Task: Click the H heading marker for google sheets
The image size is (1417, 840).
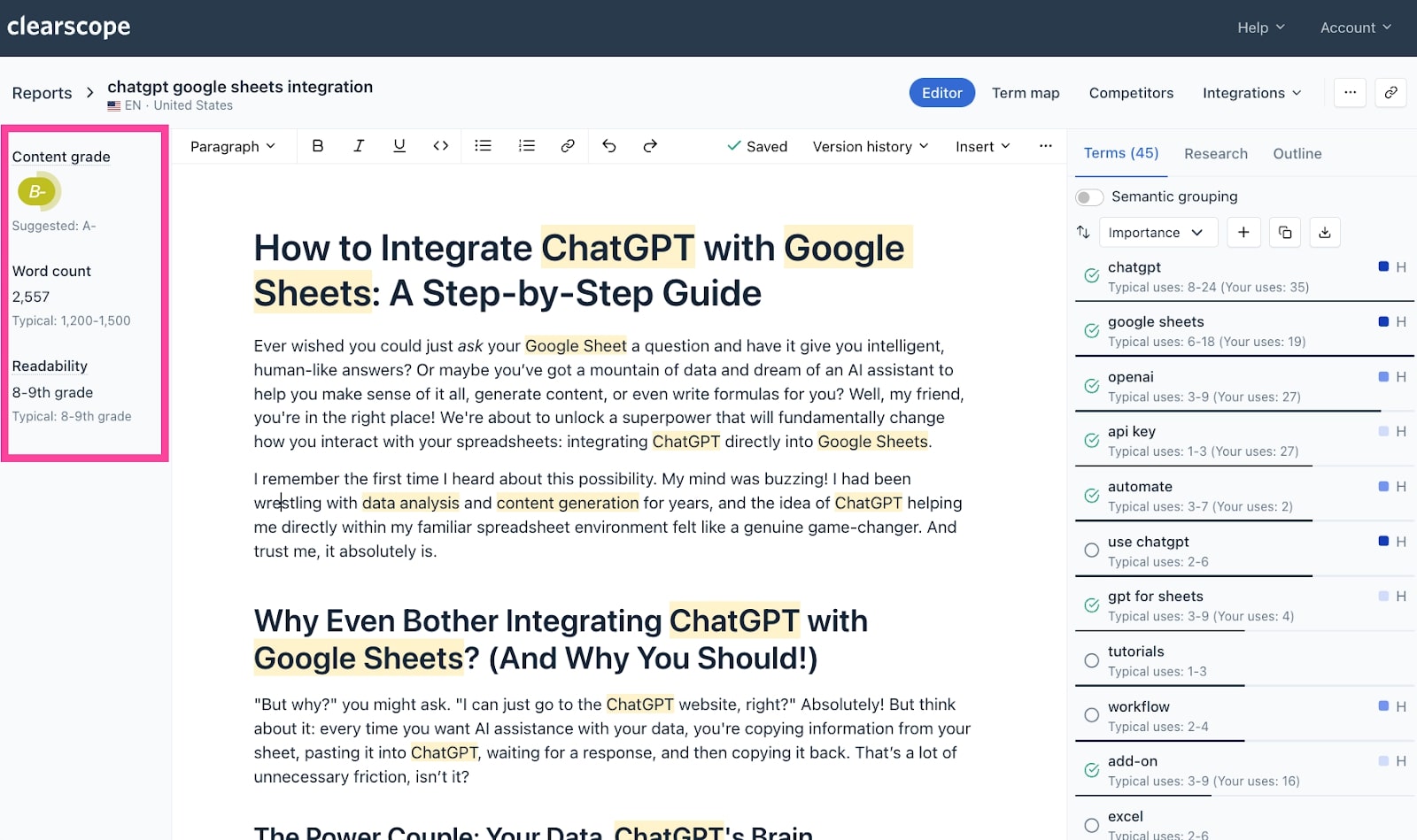Action: [x=1401, y=322]
